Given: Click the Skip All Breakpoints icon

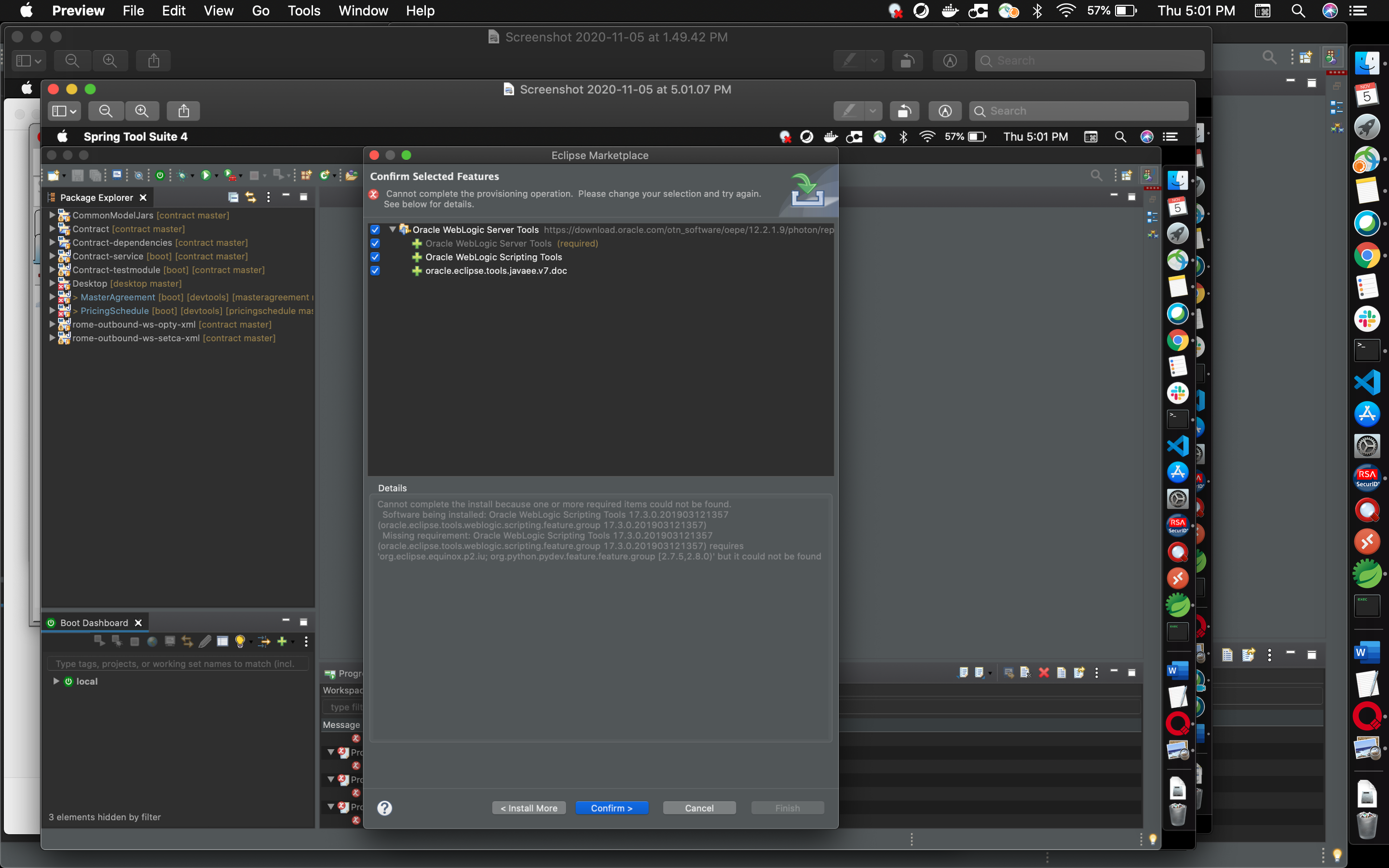Looking at the screenshot, I should point(138,175).
